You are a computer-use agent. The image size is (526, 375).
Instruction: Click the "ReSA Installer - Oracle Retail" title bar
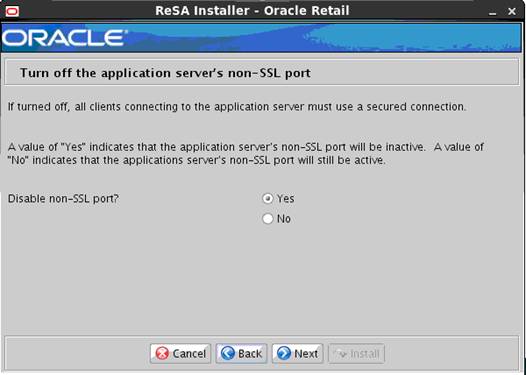click(252, 11)
